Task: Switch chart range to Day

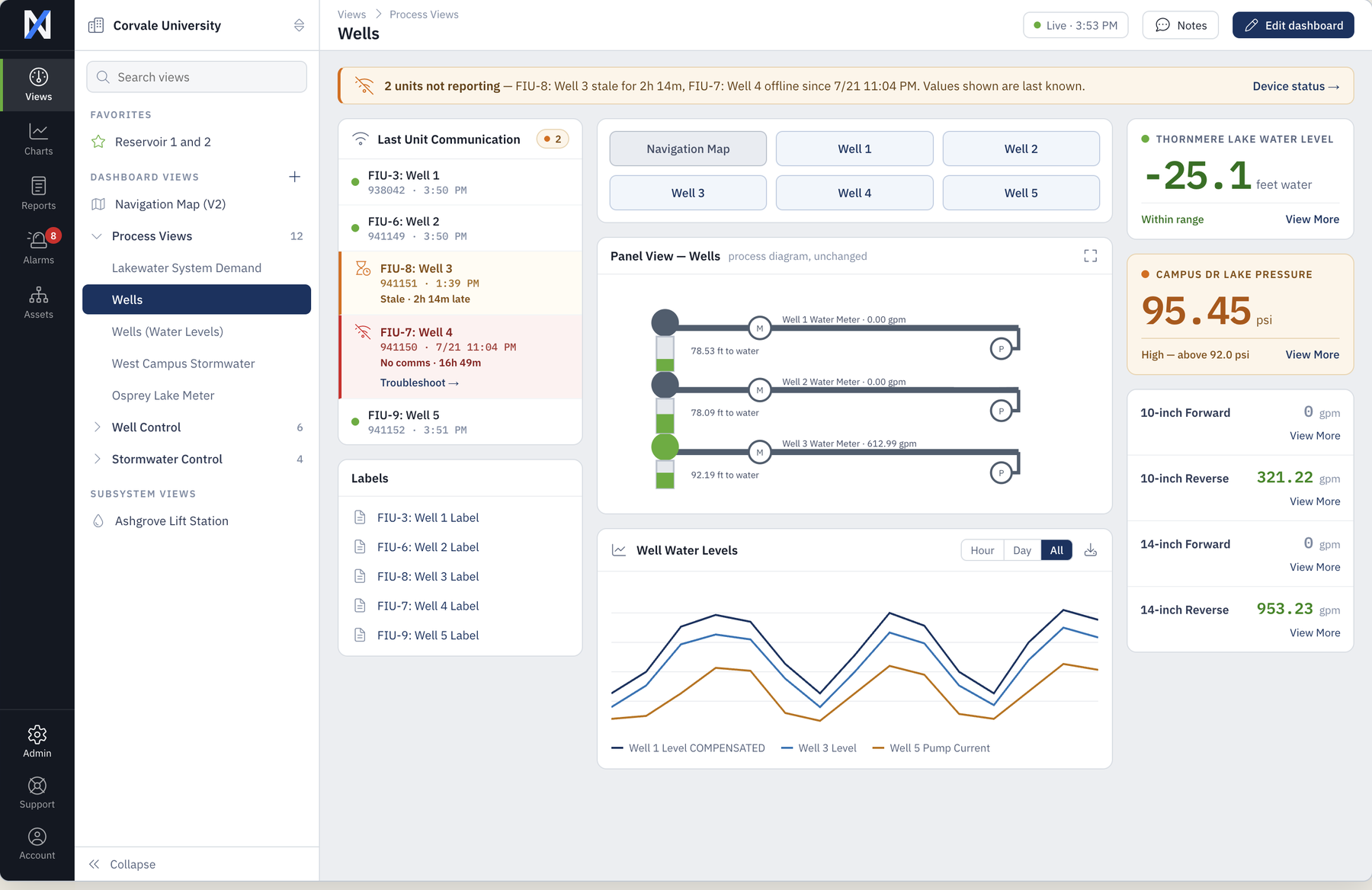Action: (1022, 550)
